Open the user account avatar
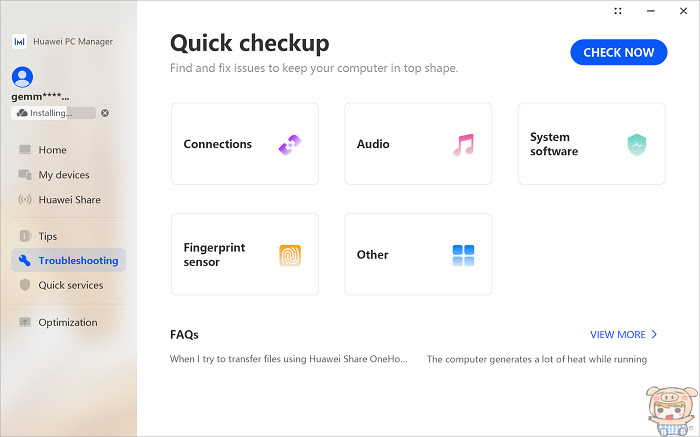 (x=22, y=77)
